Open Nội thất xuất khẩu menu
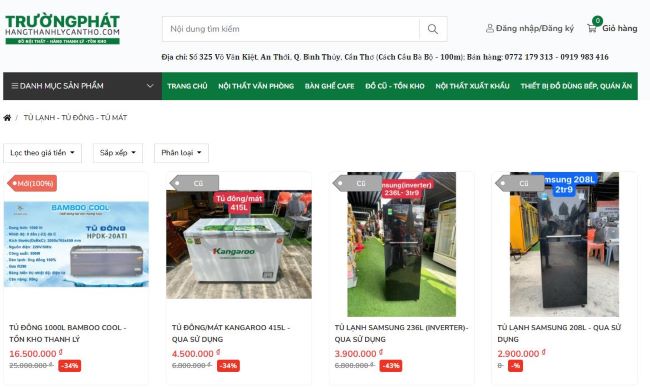This screenshot has height=387, width=650. point(472,86)
